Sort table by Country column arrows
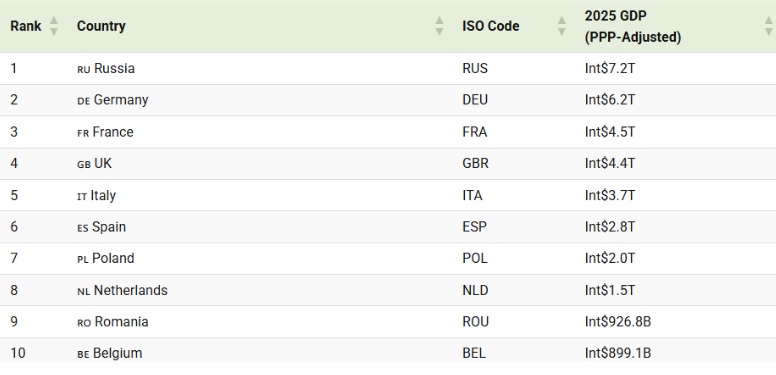Viewport: 776px width, 375px height. (439, 26)
